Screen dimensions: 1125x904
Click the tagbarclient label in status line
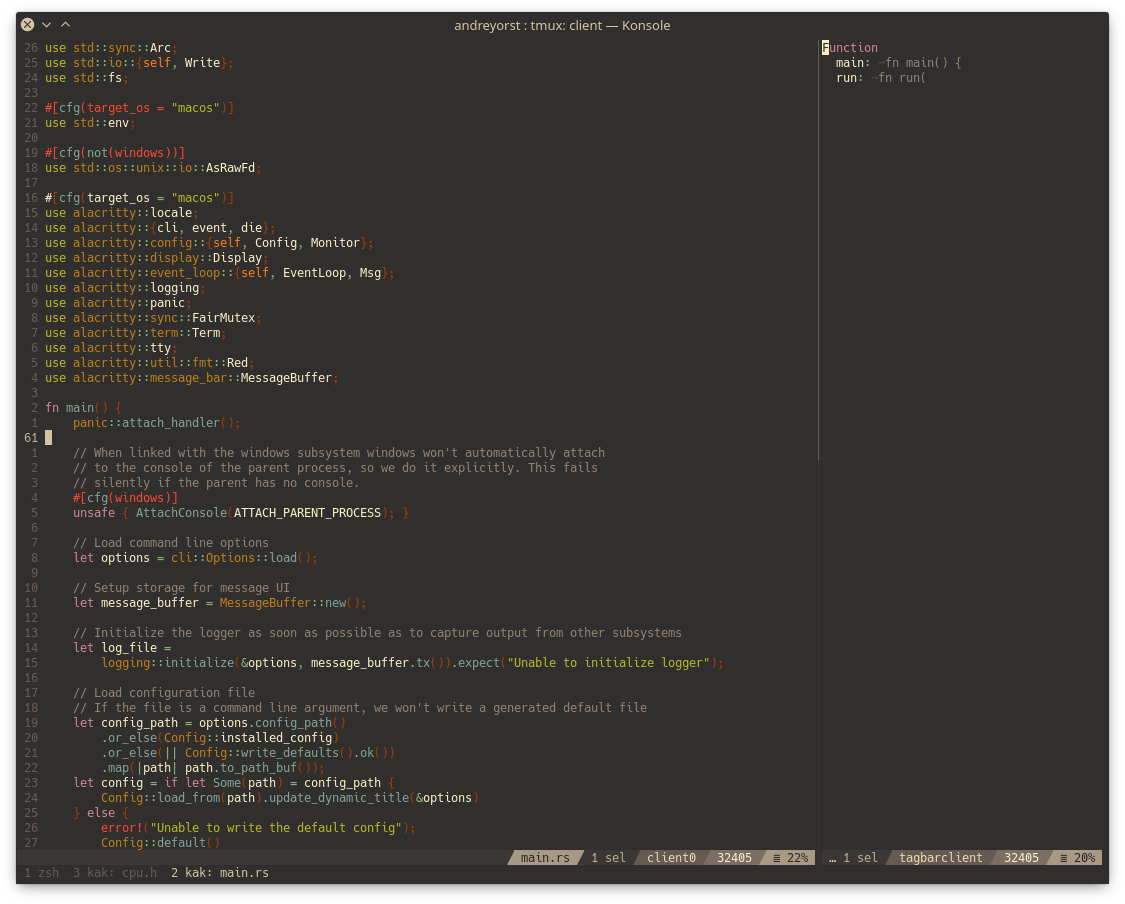click(941, 857)
